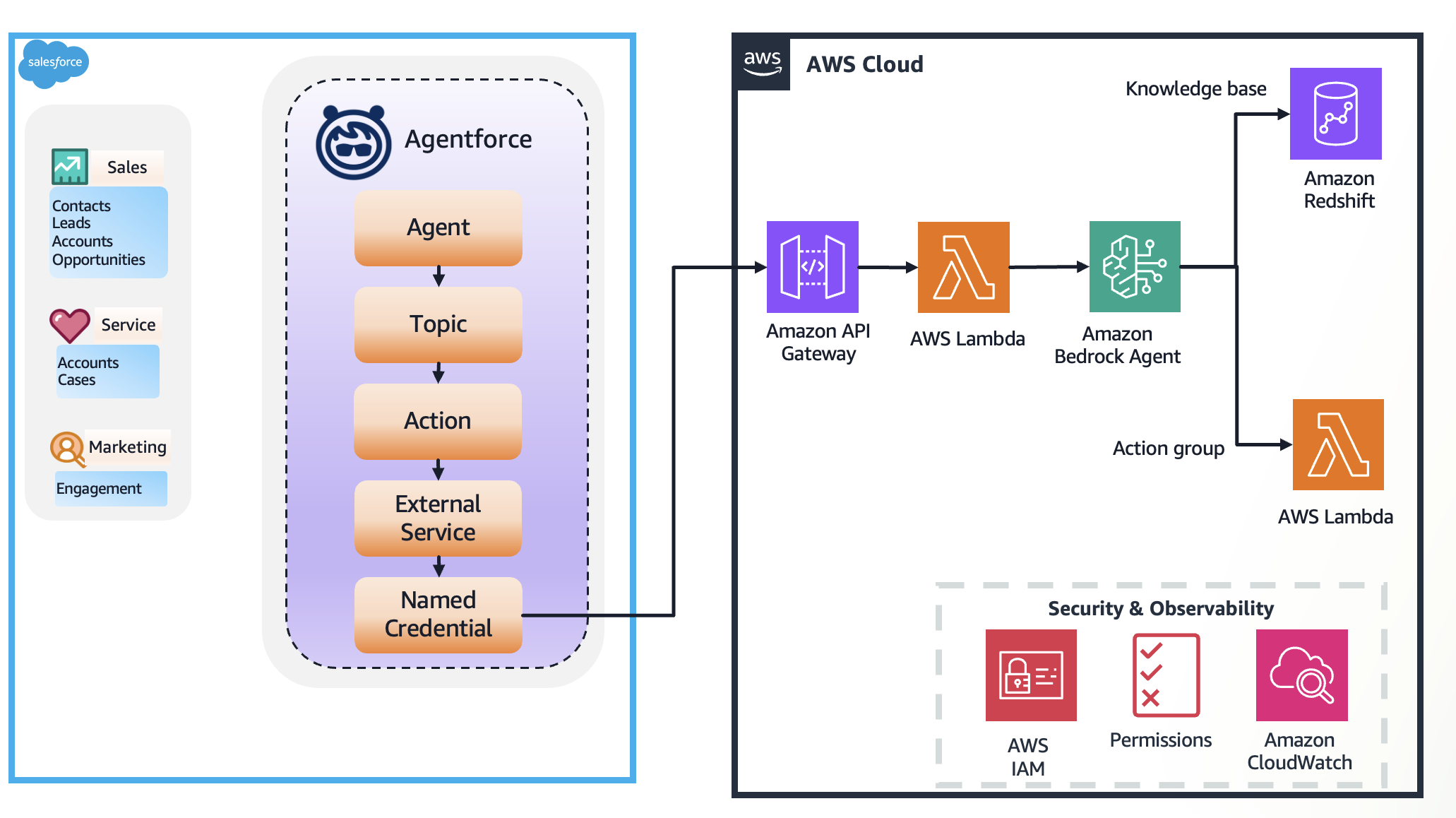Select the External Service box
Image resolution: width=1456 pixels, height=818 pixels.
pos(438,518)
